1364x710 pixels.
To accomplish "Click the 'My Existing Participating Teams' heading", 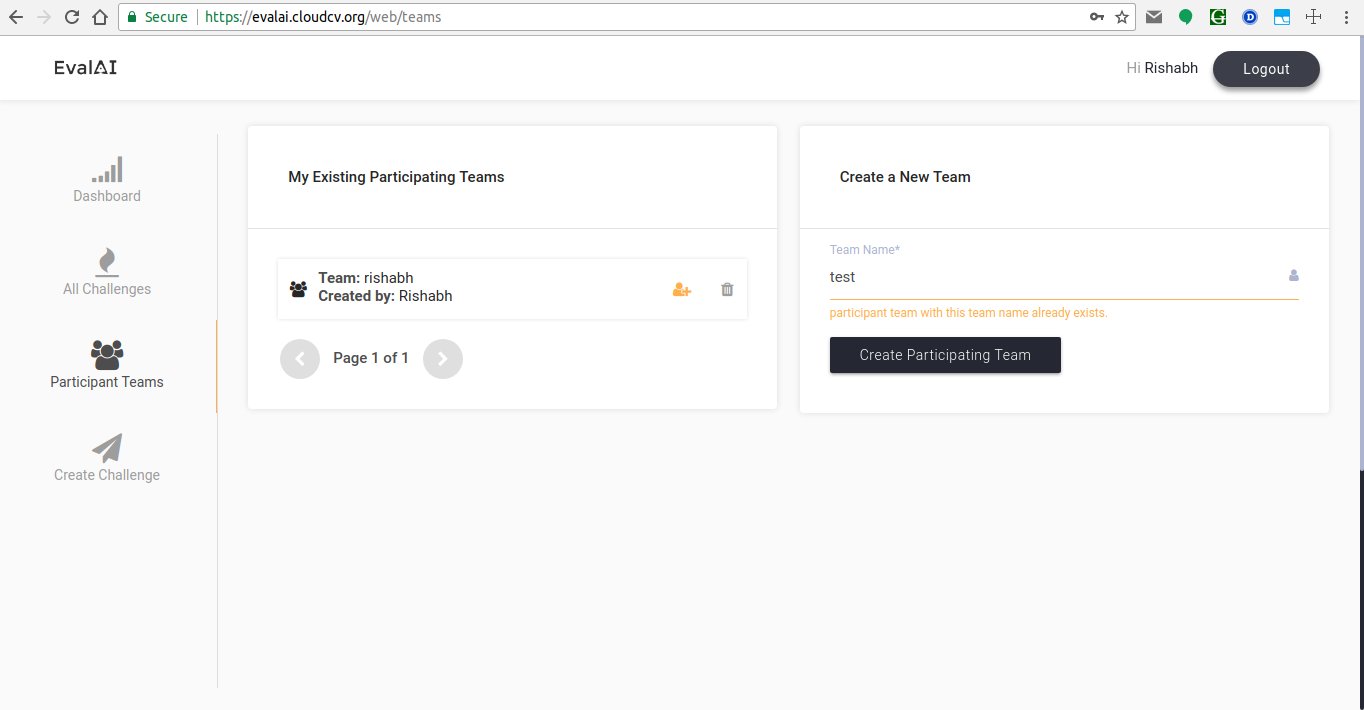I will click(x=396, y=177).
